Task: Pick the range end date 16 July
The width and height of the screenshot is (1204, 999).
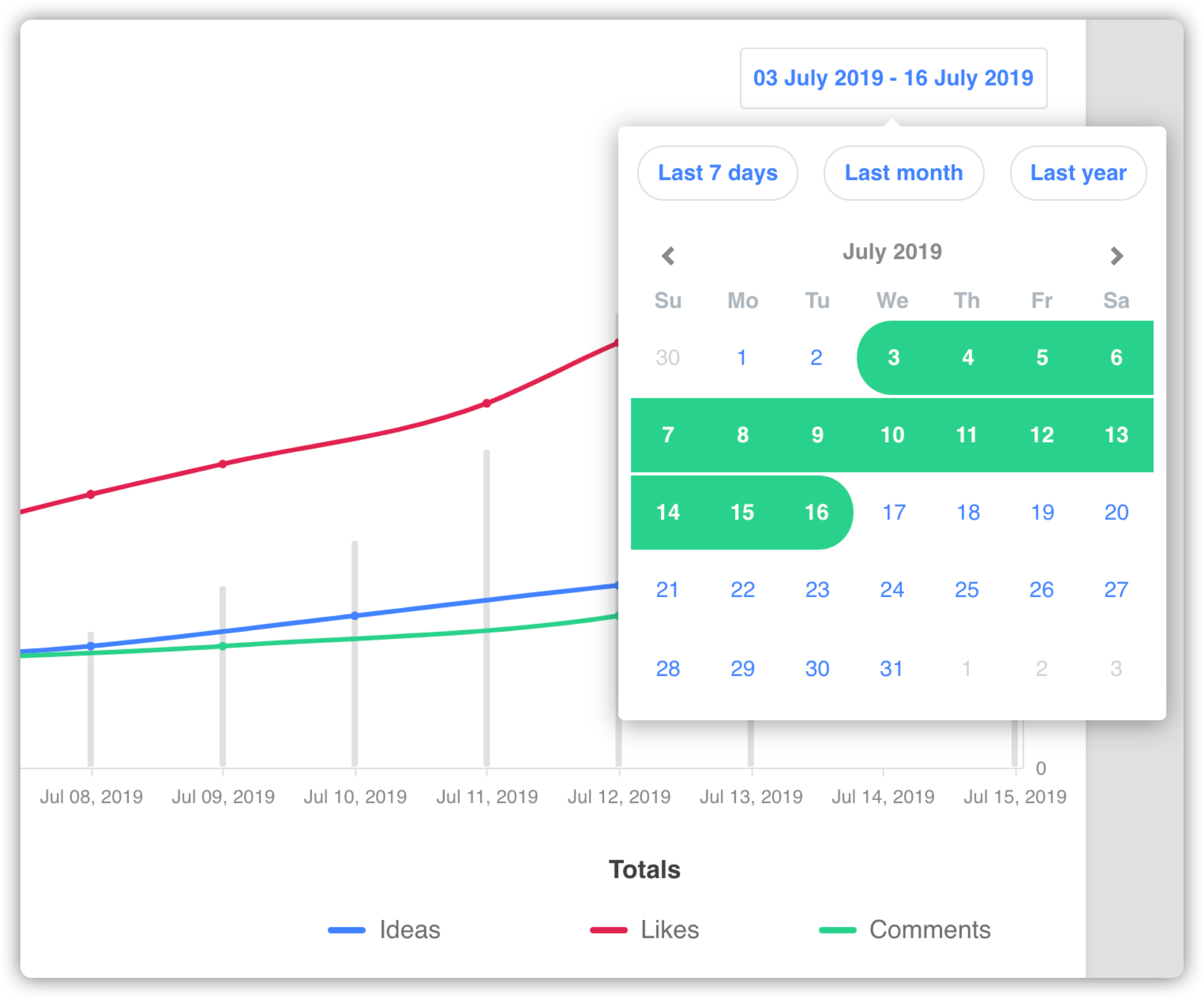Action: tap(817, 513)
